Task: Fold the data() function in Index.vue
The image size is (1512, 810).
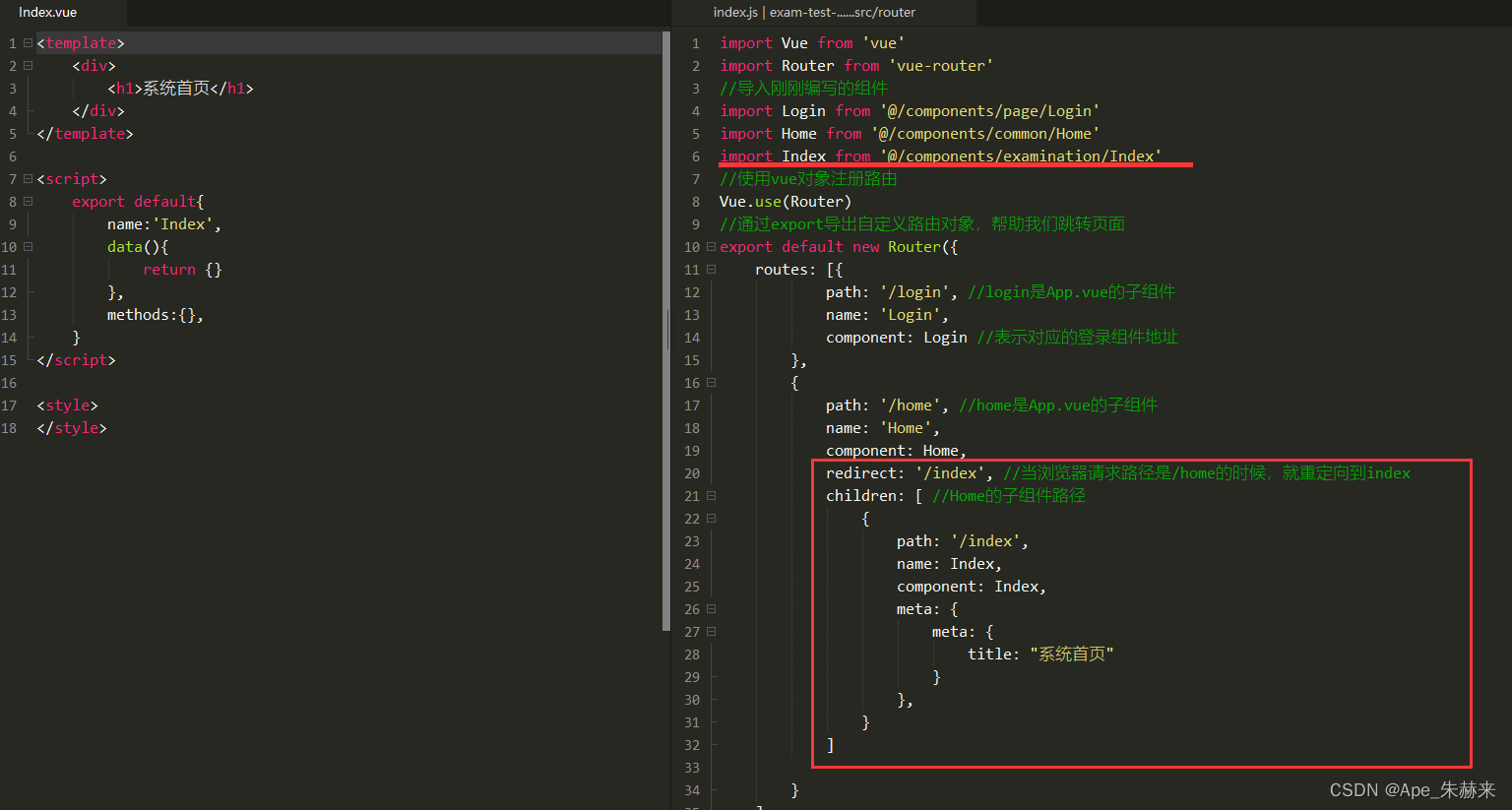Action: pos(28,247)
